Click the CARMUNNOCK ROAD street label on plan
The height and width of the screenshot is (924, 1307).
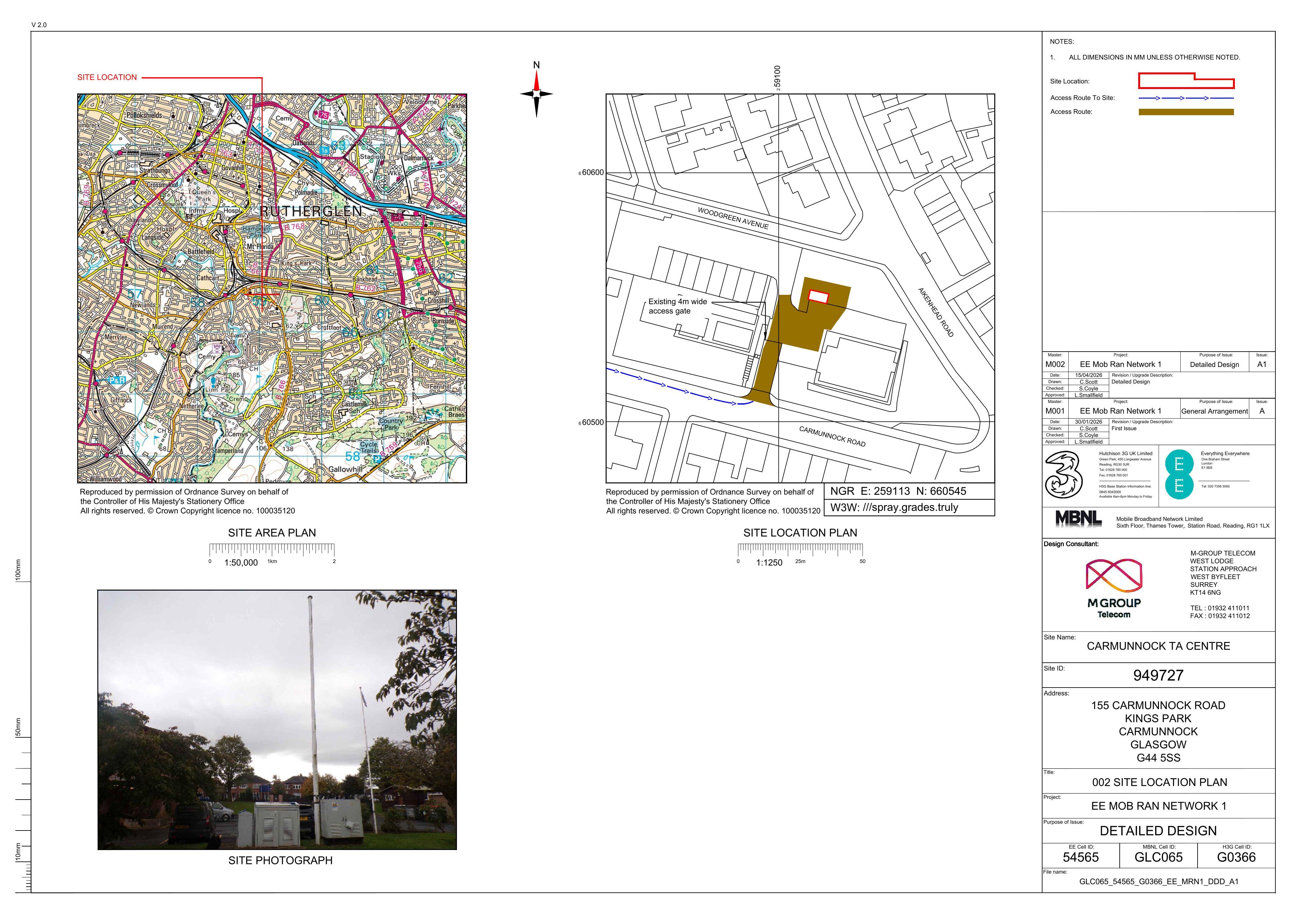tap(832, 436)
